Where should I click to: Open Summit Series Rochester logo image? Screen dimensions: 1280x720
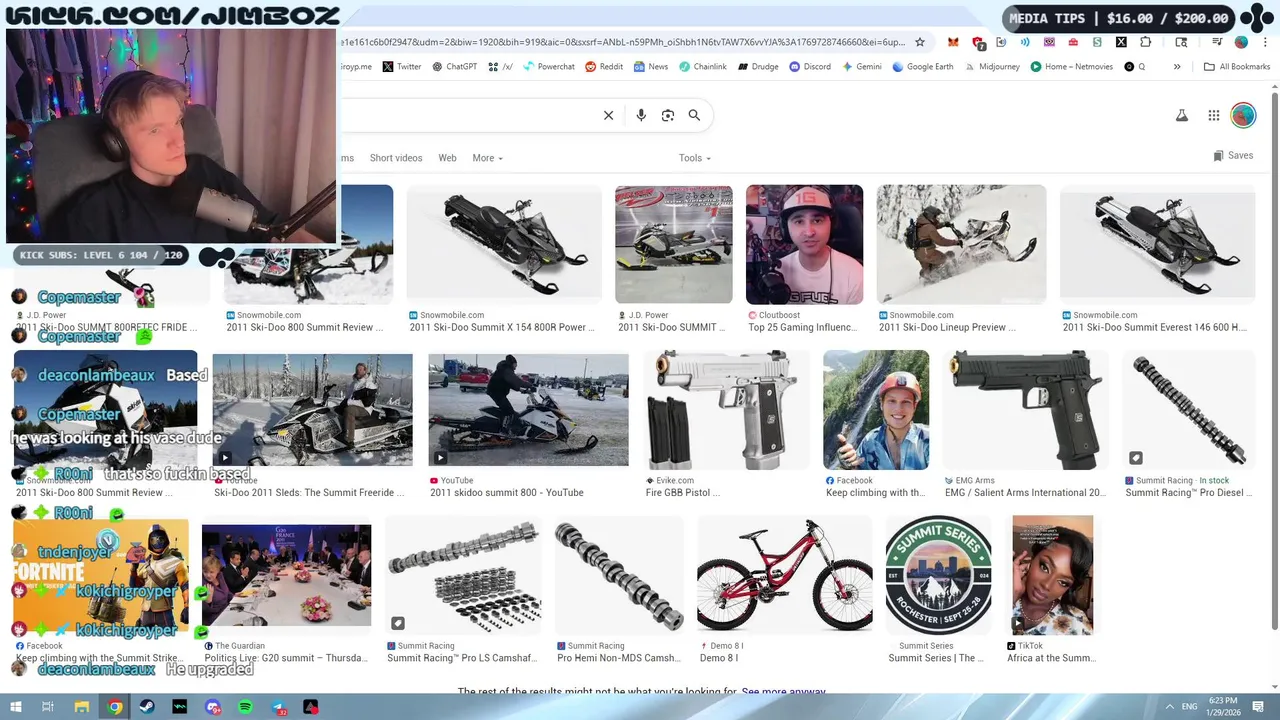[x=938, y=575]
